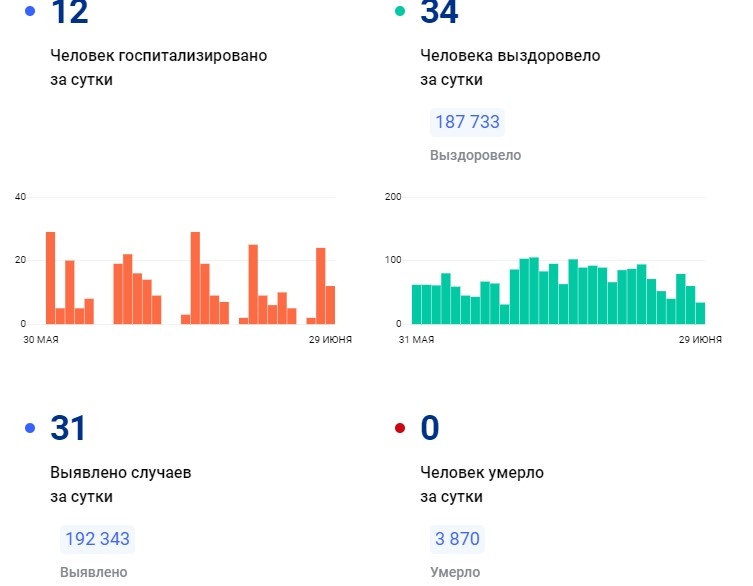This screenshot has width=753, height=586.
Task: Click "29 ИЮНЯ" label under the green chart
Action: click(700, 341)
